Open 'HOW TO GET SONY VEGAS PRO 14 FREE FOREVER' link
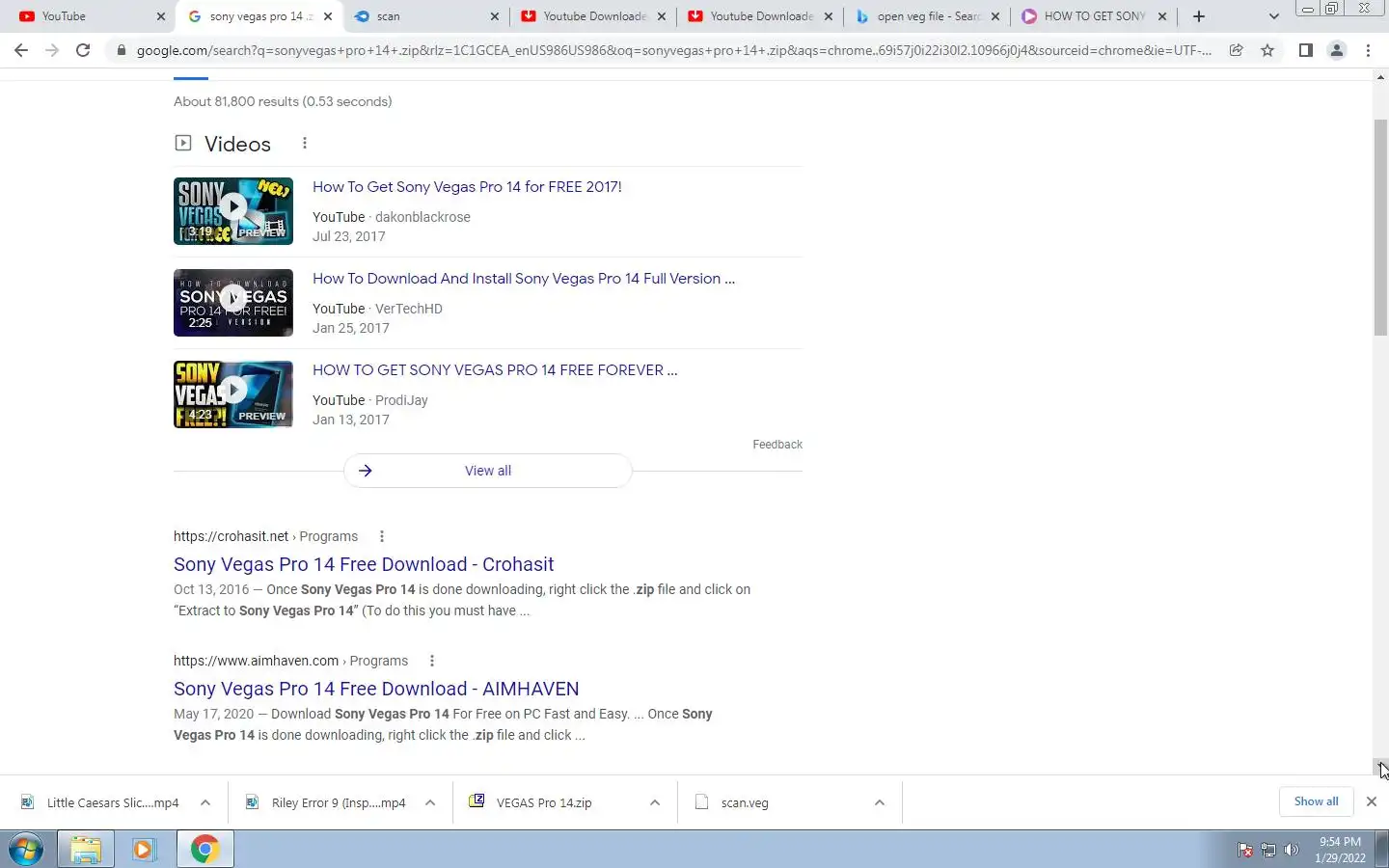This screenshot has width=1389, height=868. coord(495,370)
